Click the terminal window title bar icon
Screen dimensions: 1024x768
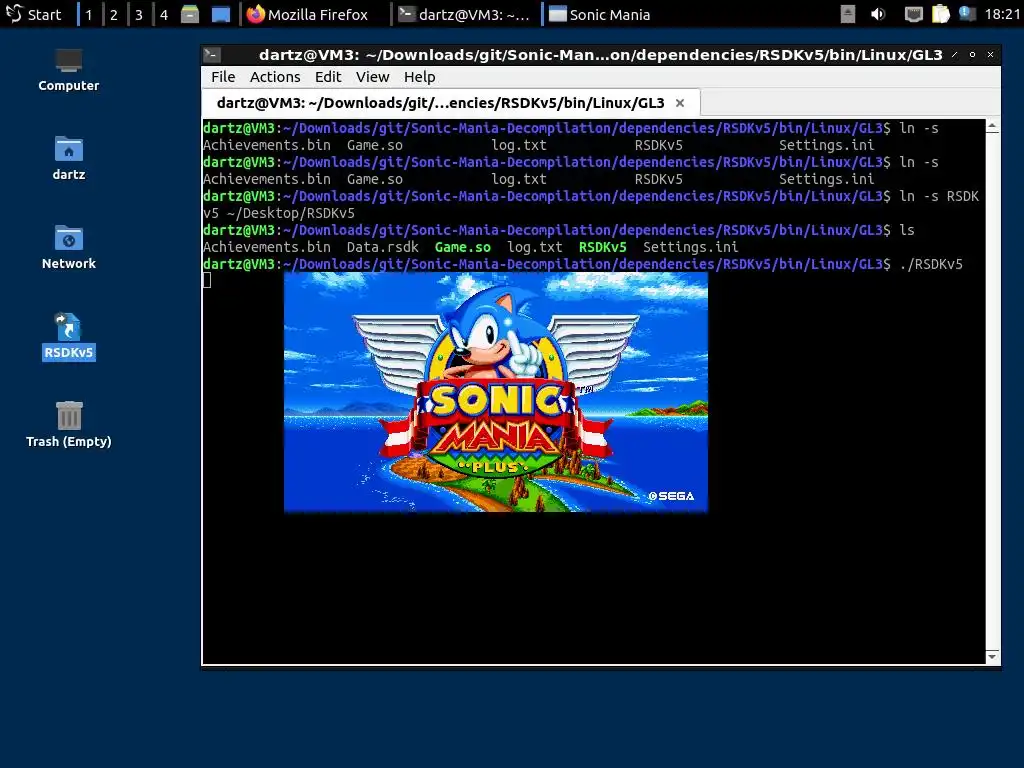click(212, 55)
